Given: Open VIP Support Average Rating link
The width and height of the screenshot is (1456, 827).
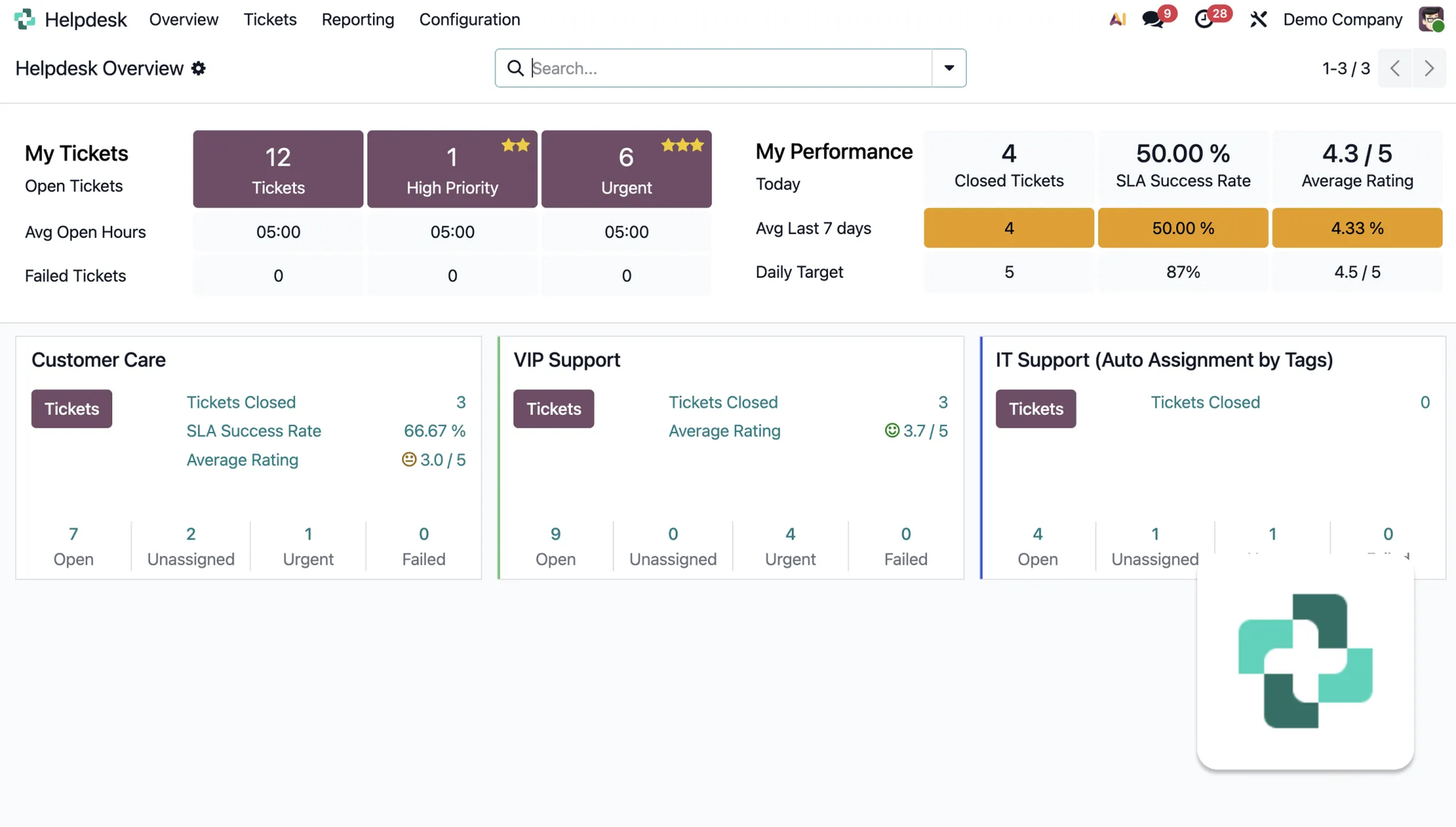Looking at the screenshot, I should [x=724, y=431].
